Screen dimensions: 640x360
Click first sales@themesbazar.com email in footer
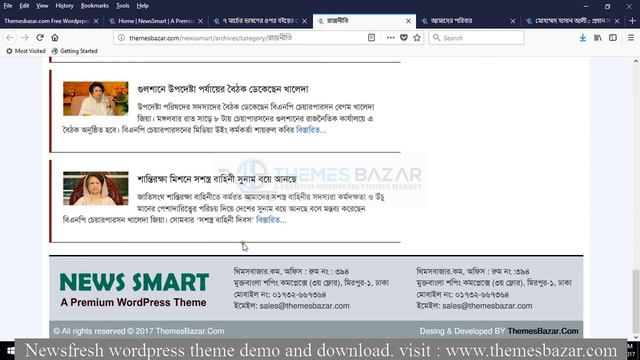[304, 306]
